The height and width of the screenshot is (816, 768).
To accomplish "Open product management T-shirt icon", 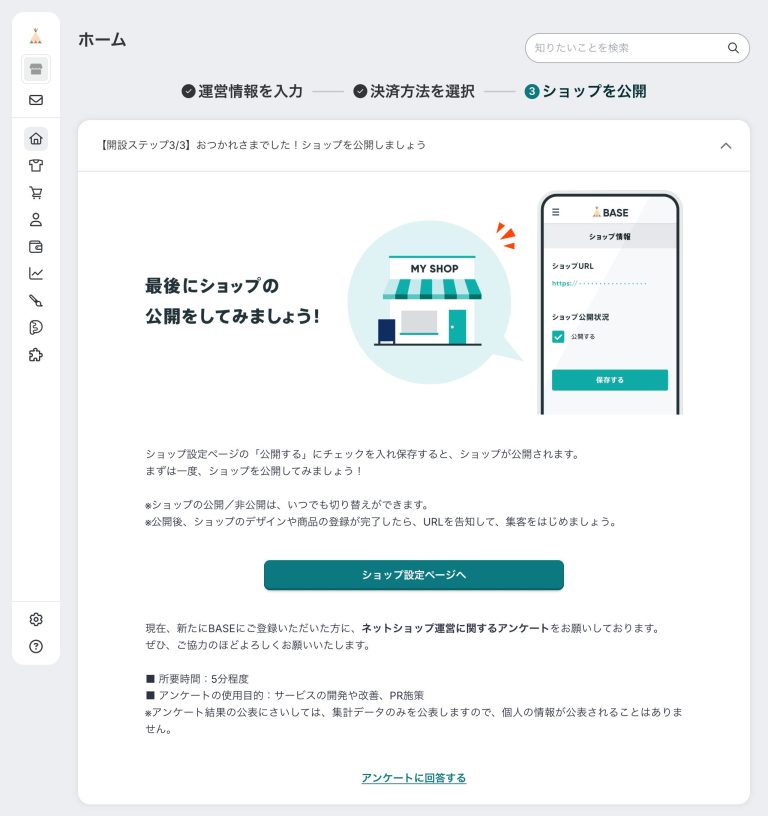I will pyautogui.click(x=36, y=166).
